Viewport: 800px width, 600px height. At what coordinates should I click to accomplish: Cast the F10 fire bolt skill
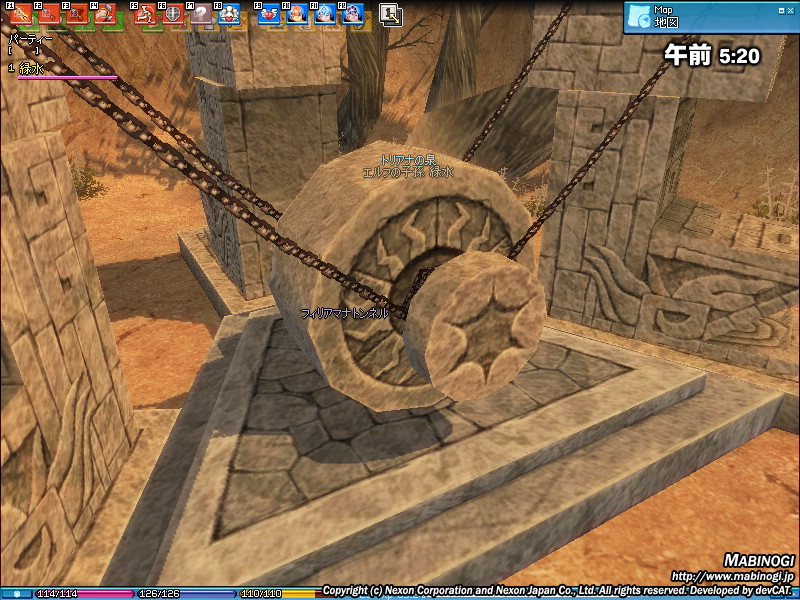coord(296,14)
